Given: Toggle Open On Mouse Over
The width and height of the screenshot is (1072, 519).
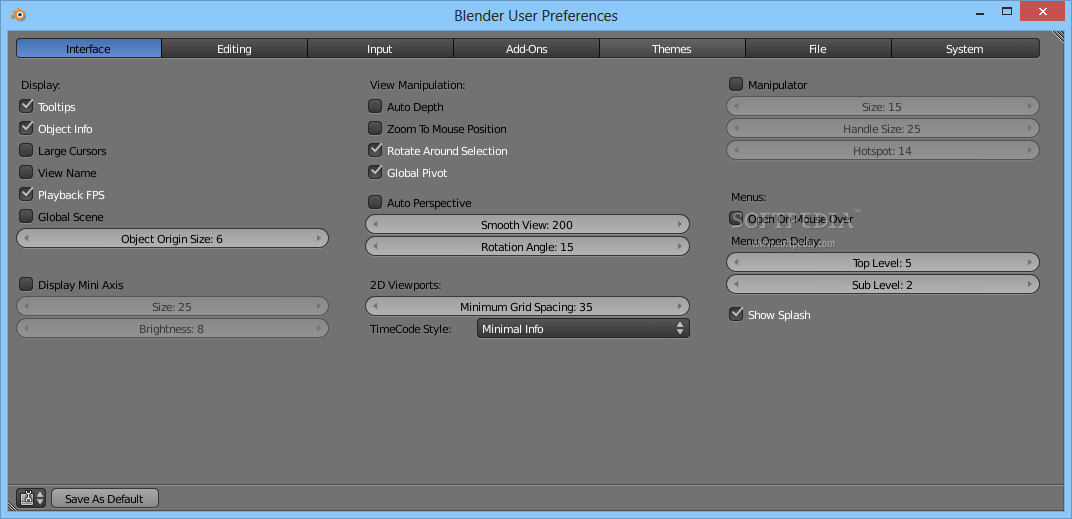Looking at the screenshot, I should 736,219.
